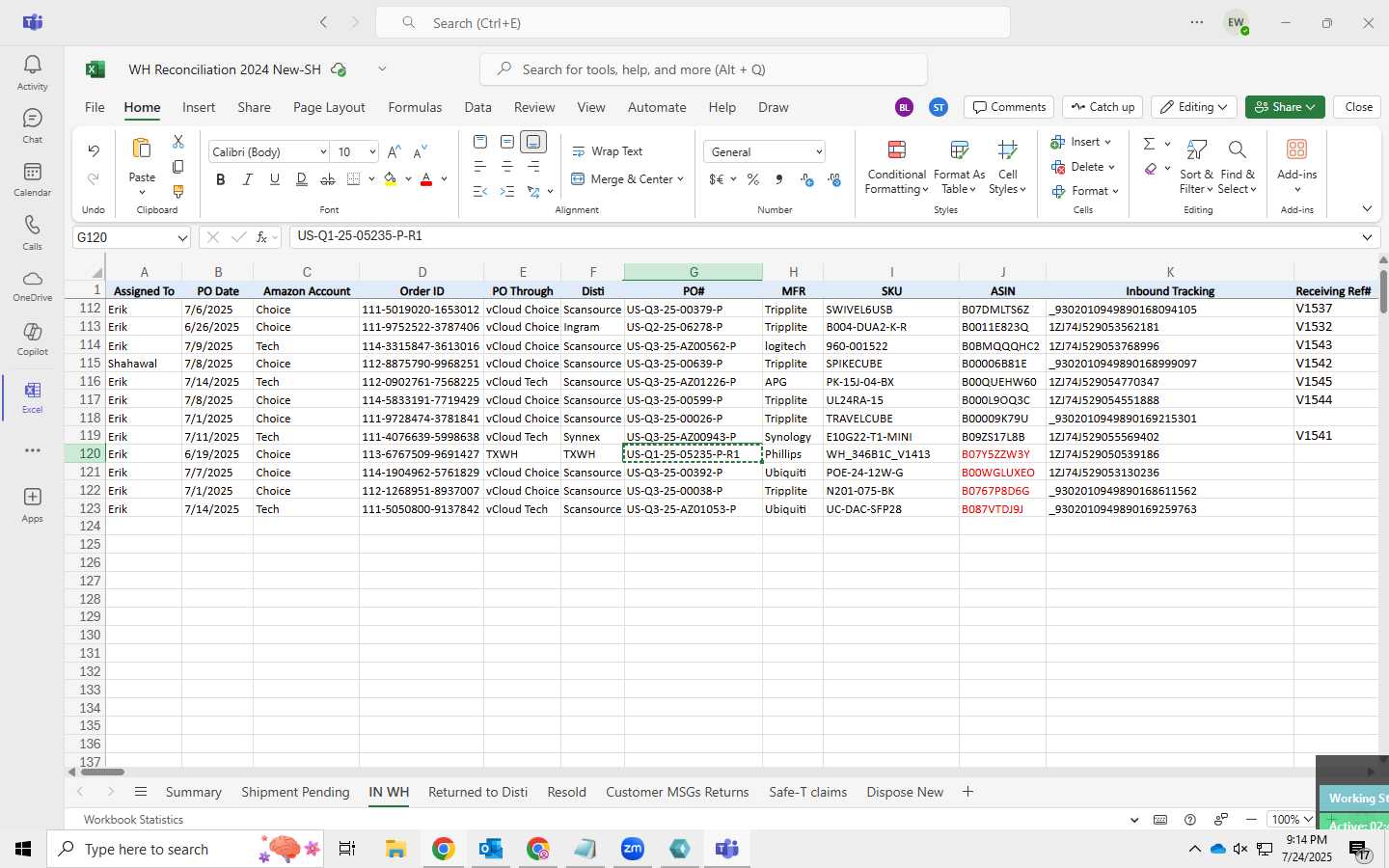Expand the font size dropdown
The width and height of the screenshot is (1389, 868).
[372, 152]
